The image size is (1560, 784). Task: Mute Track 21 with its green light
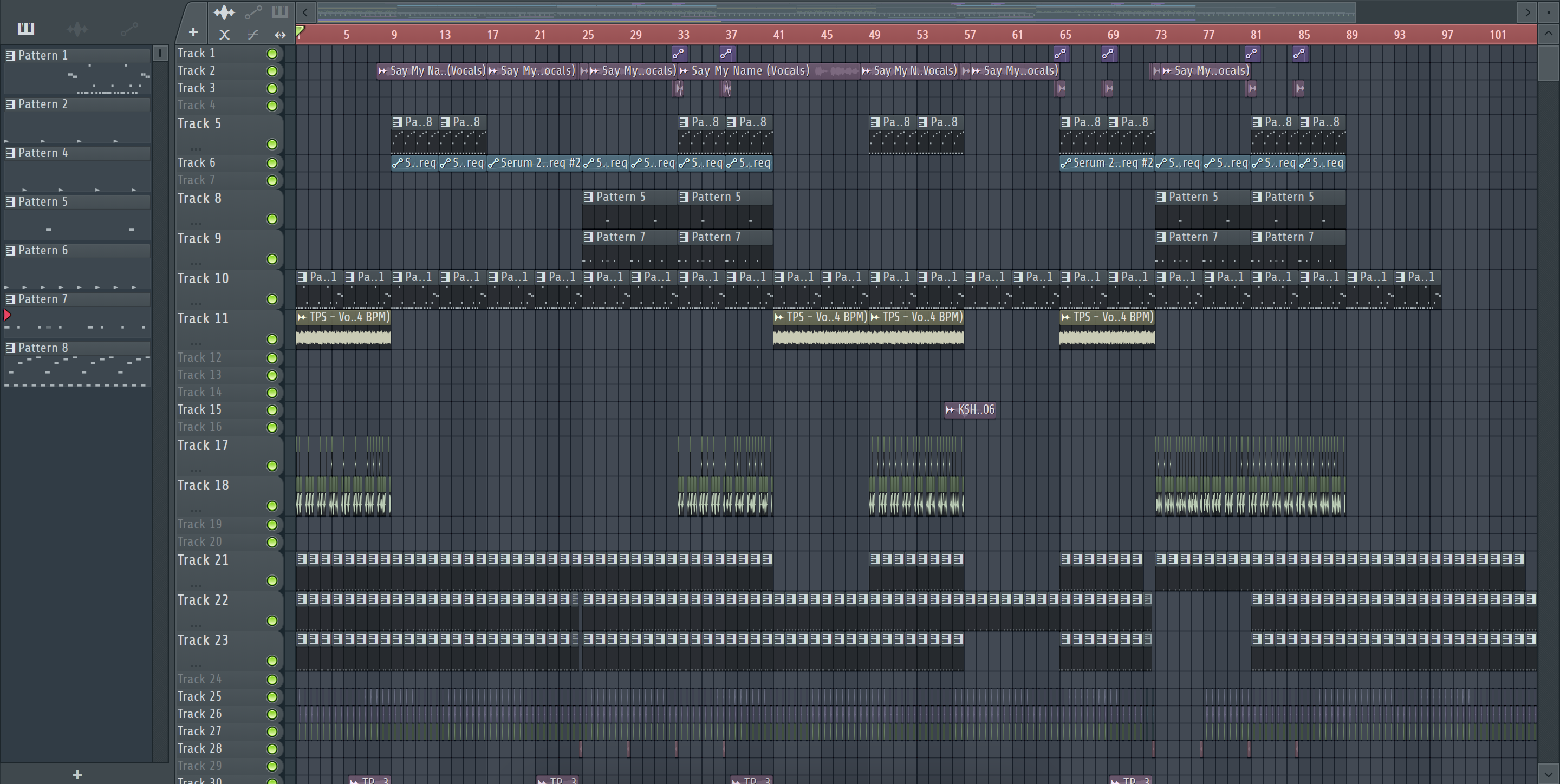pos(272,580)
